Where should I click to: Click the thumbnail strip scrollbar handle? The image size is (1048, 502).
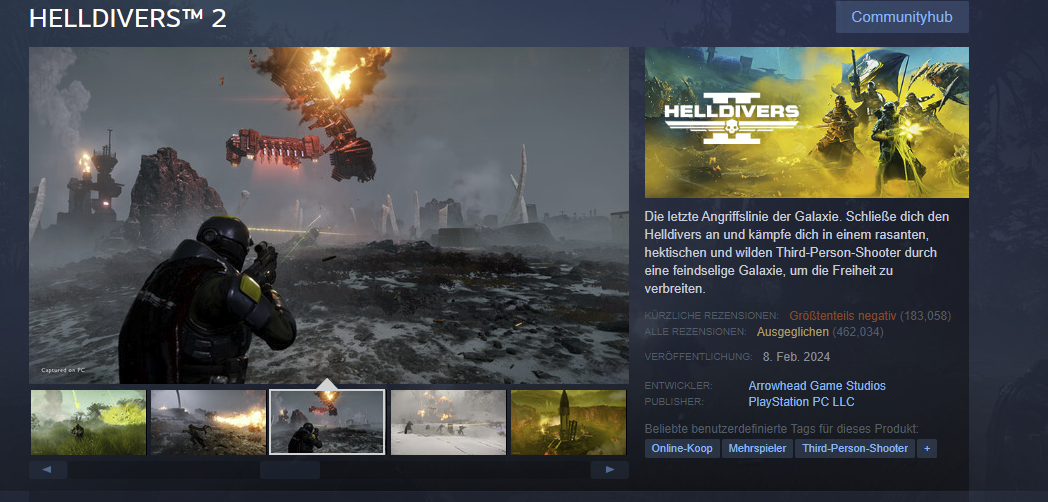click(x=289, y=470)
